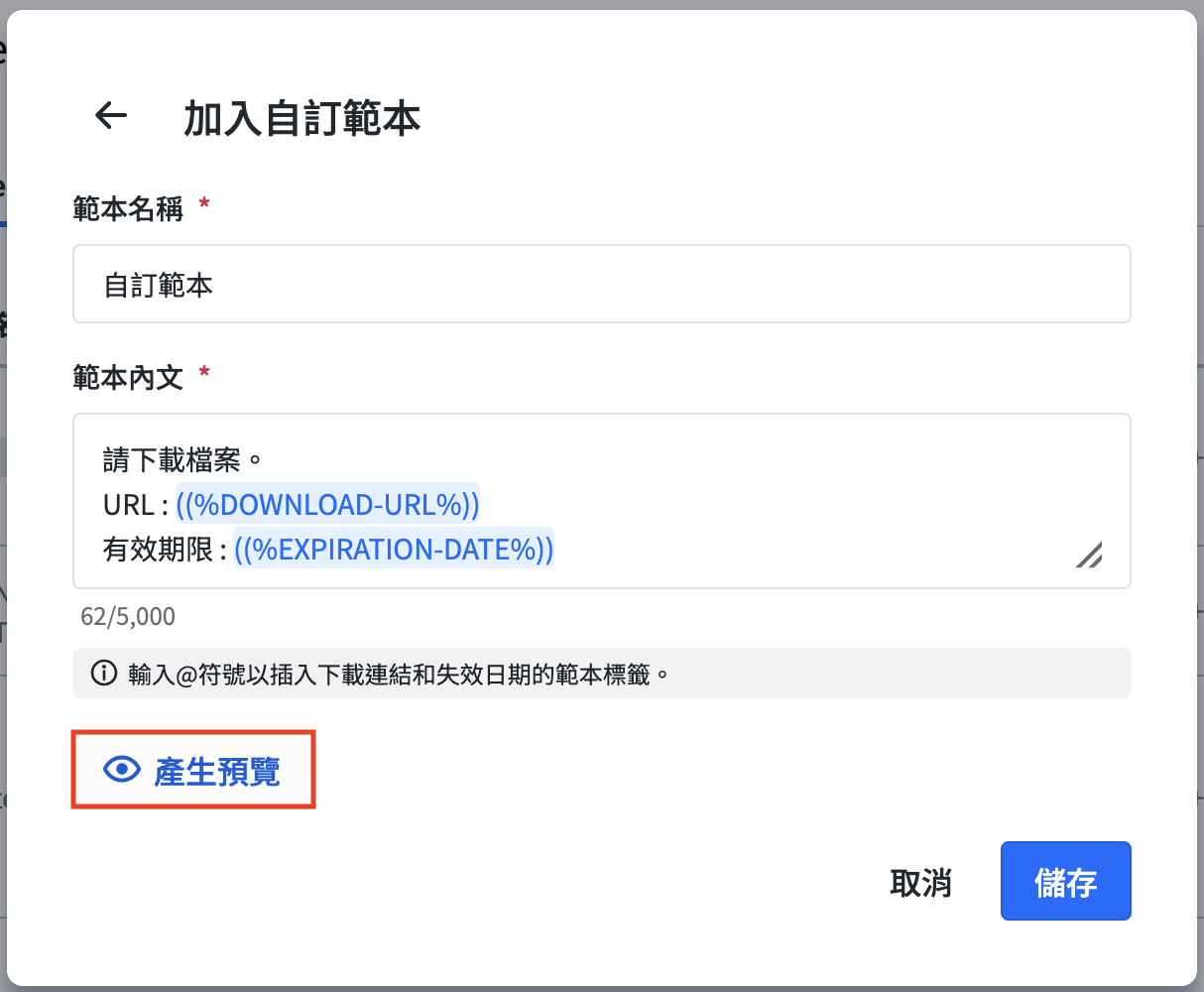Go back with the left arrow icon
Screen dimensions: 1204x992
pos(111,116)
